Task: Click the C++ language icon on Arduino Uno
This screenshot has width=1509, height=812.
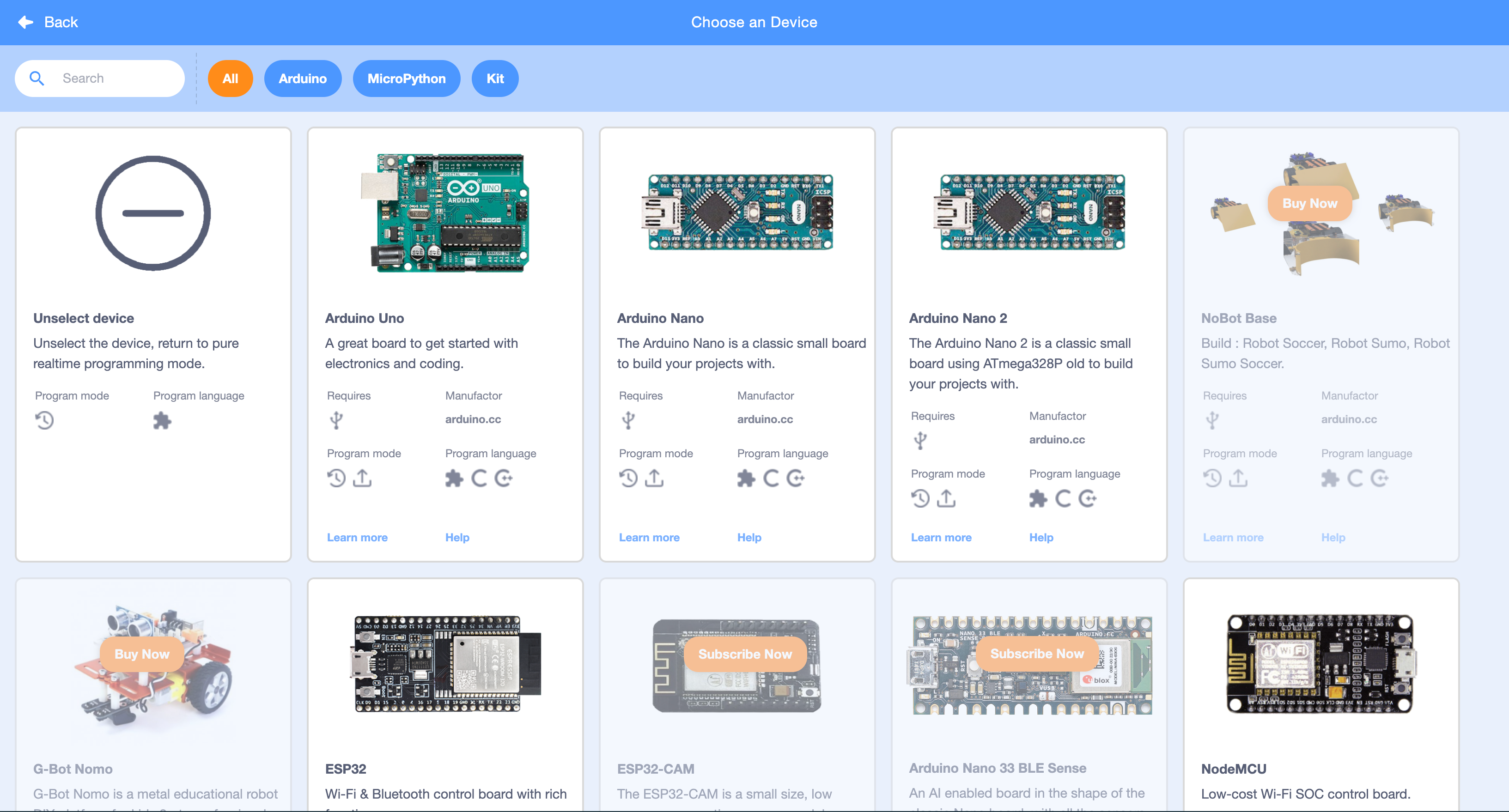Action: click(x=504, y=479)
